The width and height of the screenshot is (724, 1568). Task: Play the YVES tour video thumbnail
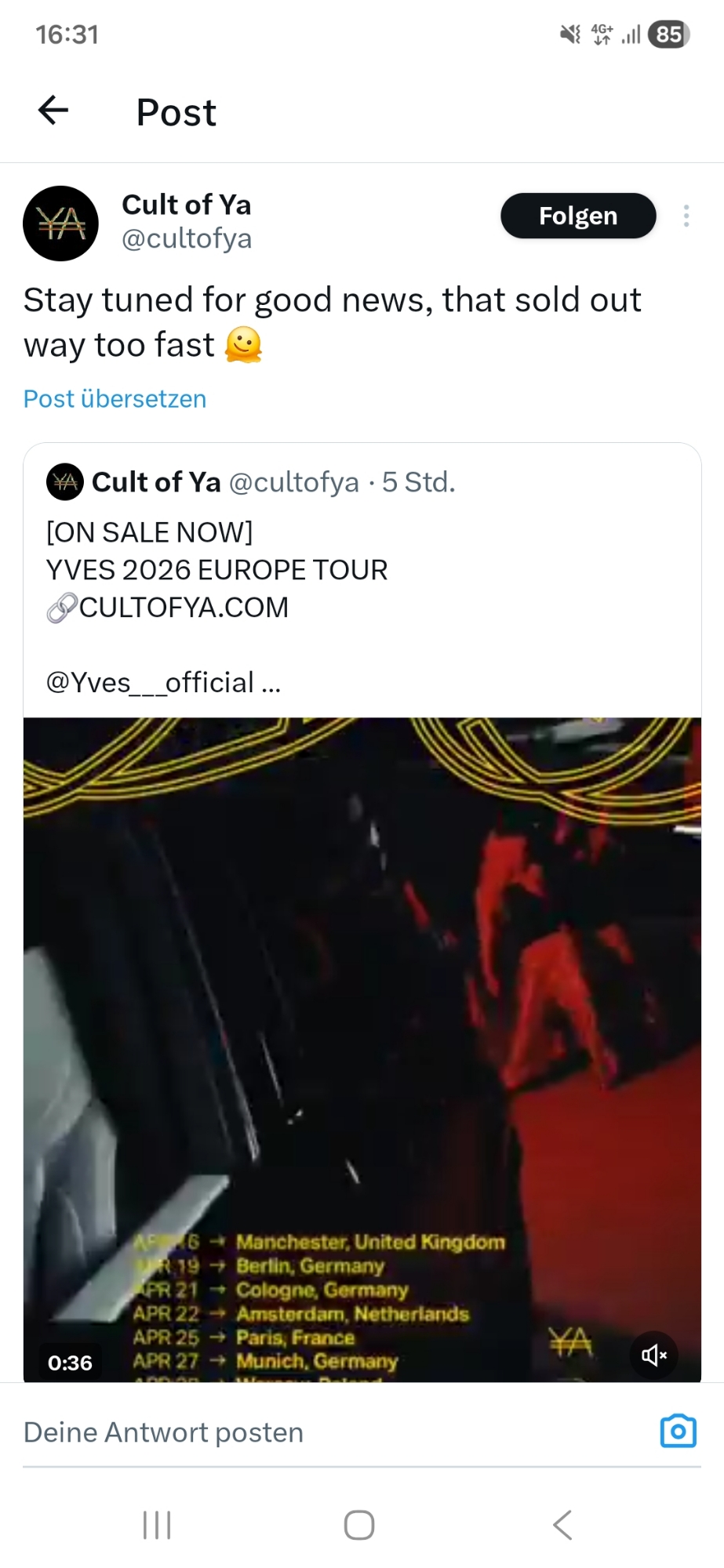362,1050
